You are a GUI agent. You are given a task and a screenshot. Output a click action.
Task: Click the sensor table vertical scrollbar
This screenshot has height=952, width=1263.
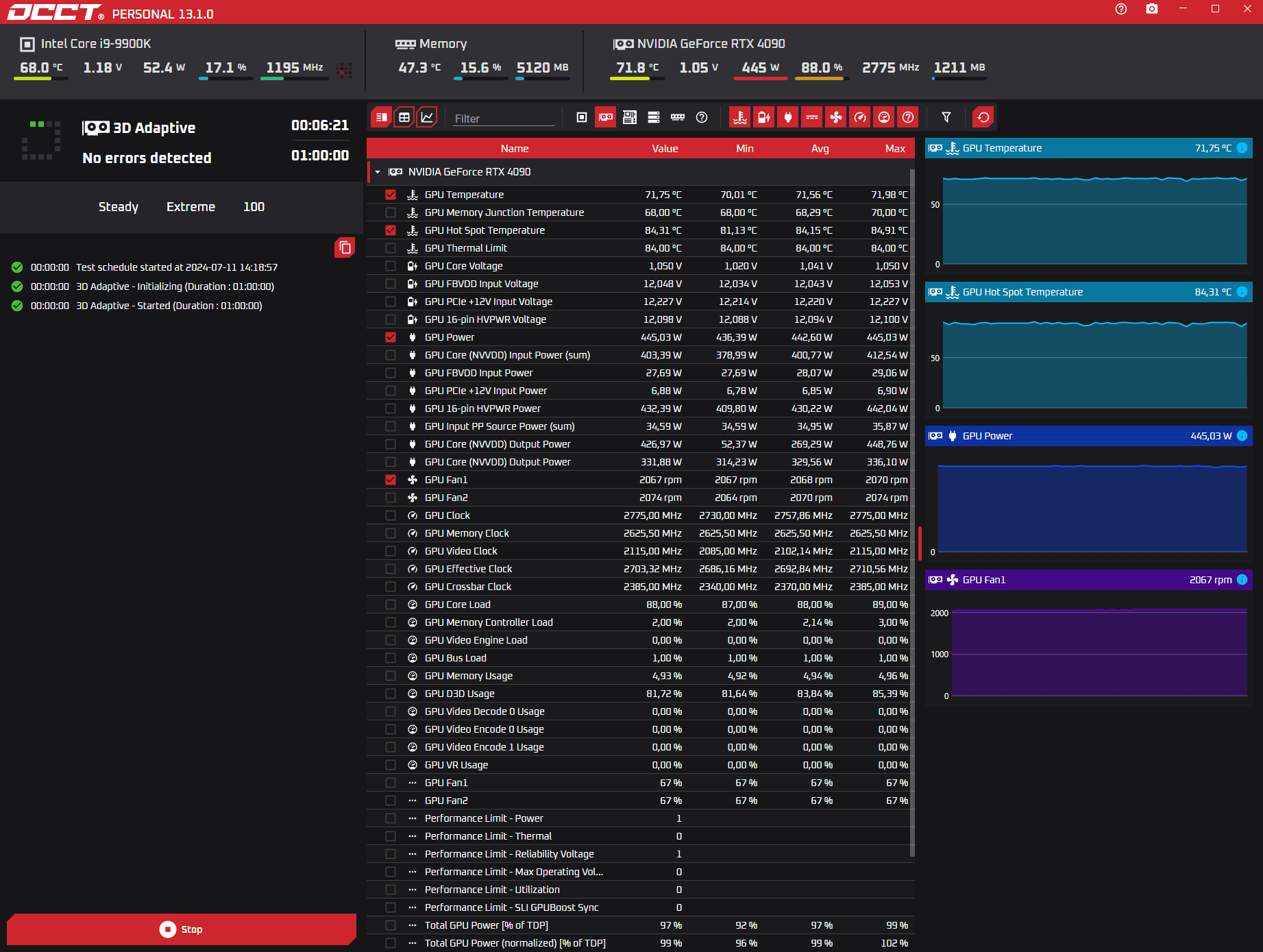tap(912, 513)
